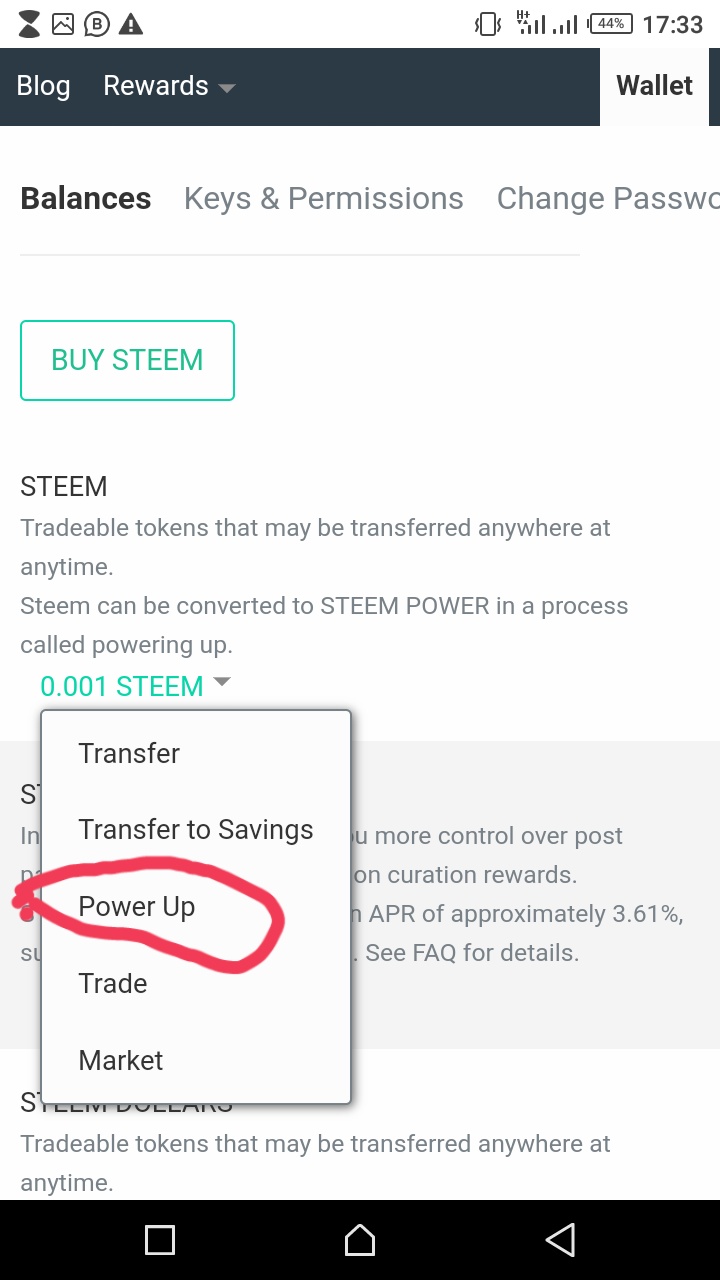Expand the Rewards dropdown arrow

click(227, 88)
